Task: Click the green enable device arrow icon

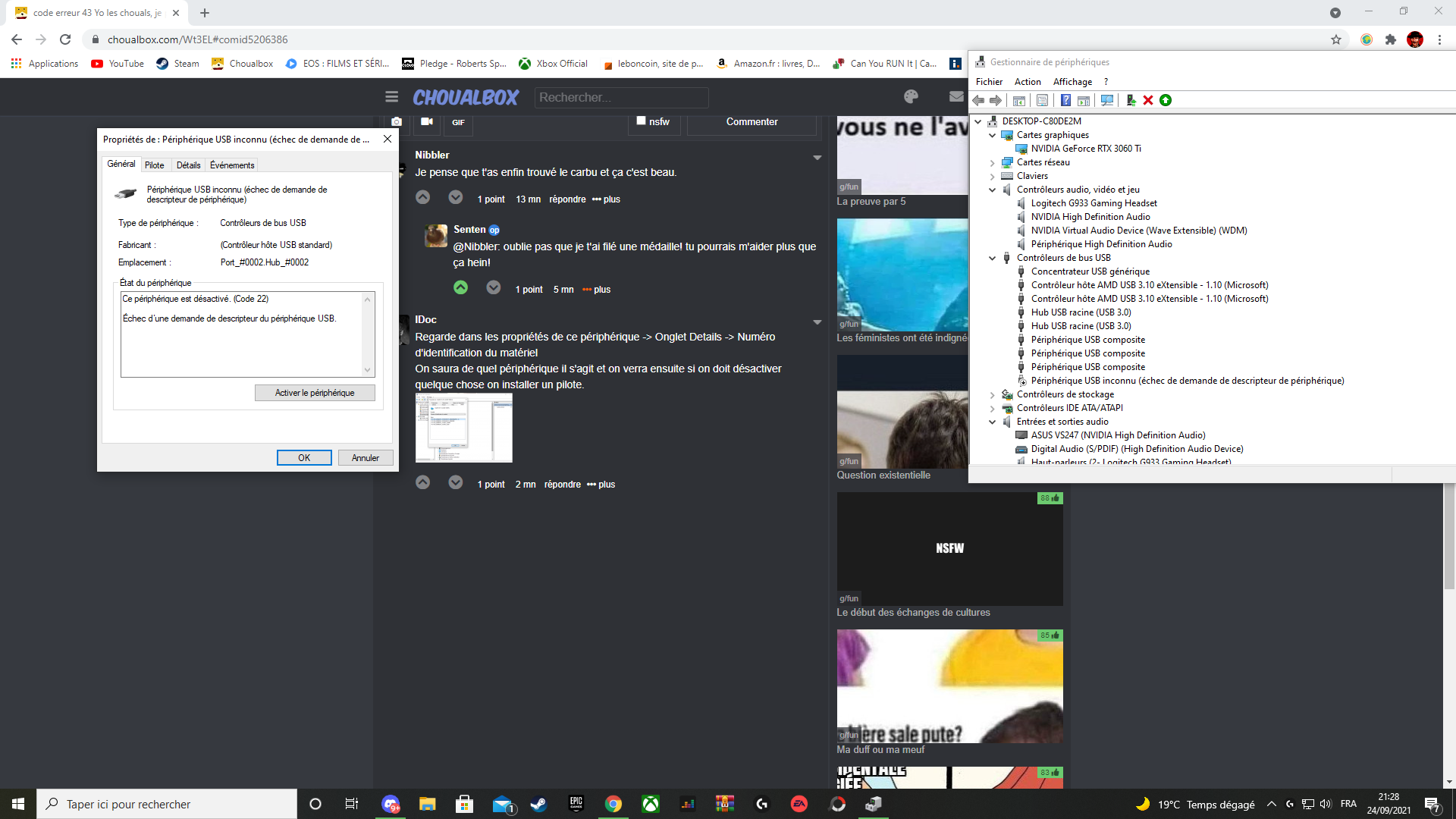Action: 1166,100
